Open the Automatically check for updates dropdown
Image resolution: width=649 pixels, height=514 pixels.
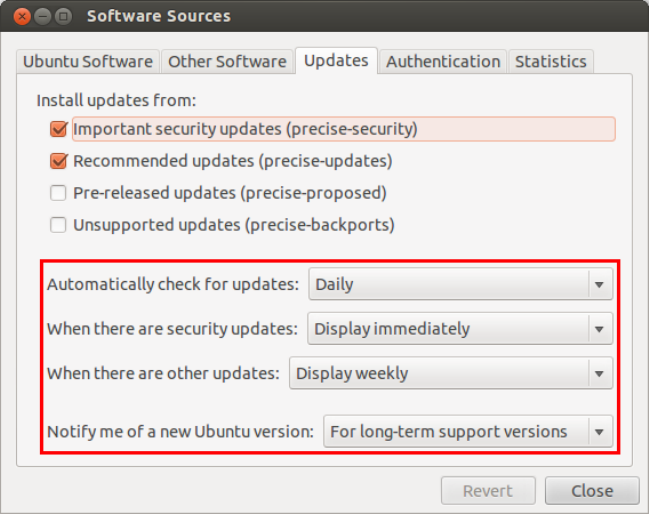(460, 284)
